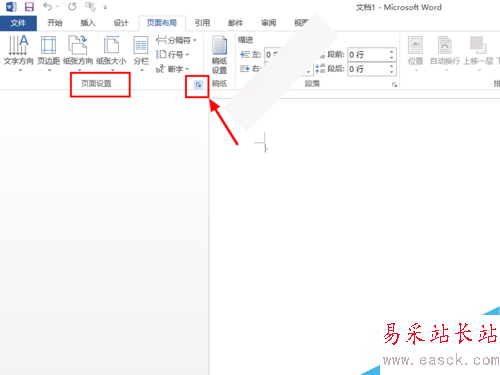Open the 文字方向 text direction tool

[19, 53]
